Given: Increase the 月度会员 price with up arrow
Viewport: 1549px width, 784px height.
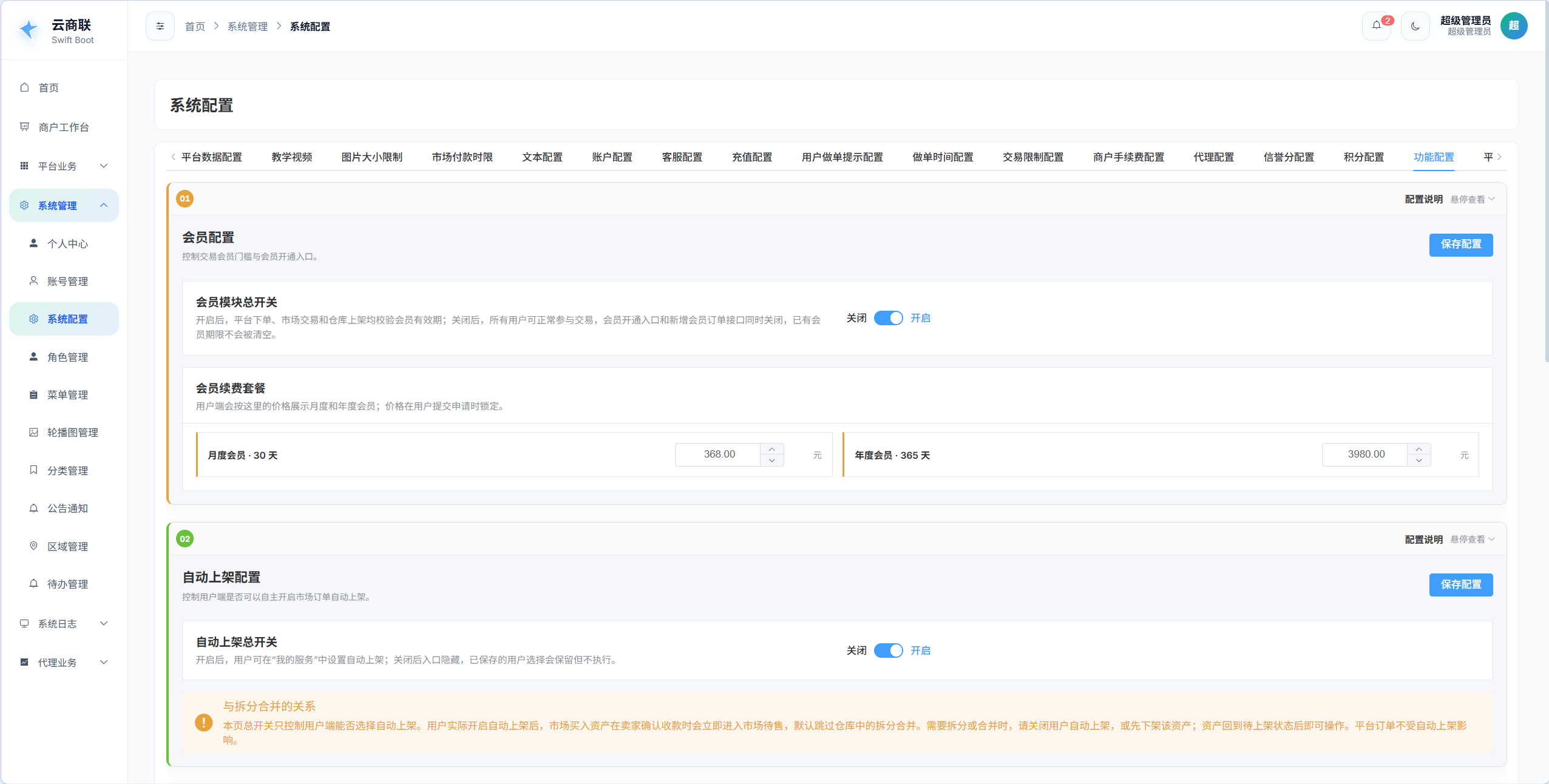Looking at the screenshot, I should (x=771, y=449).
